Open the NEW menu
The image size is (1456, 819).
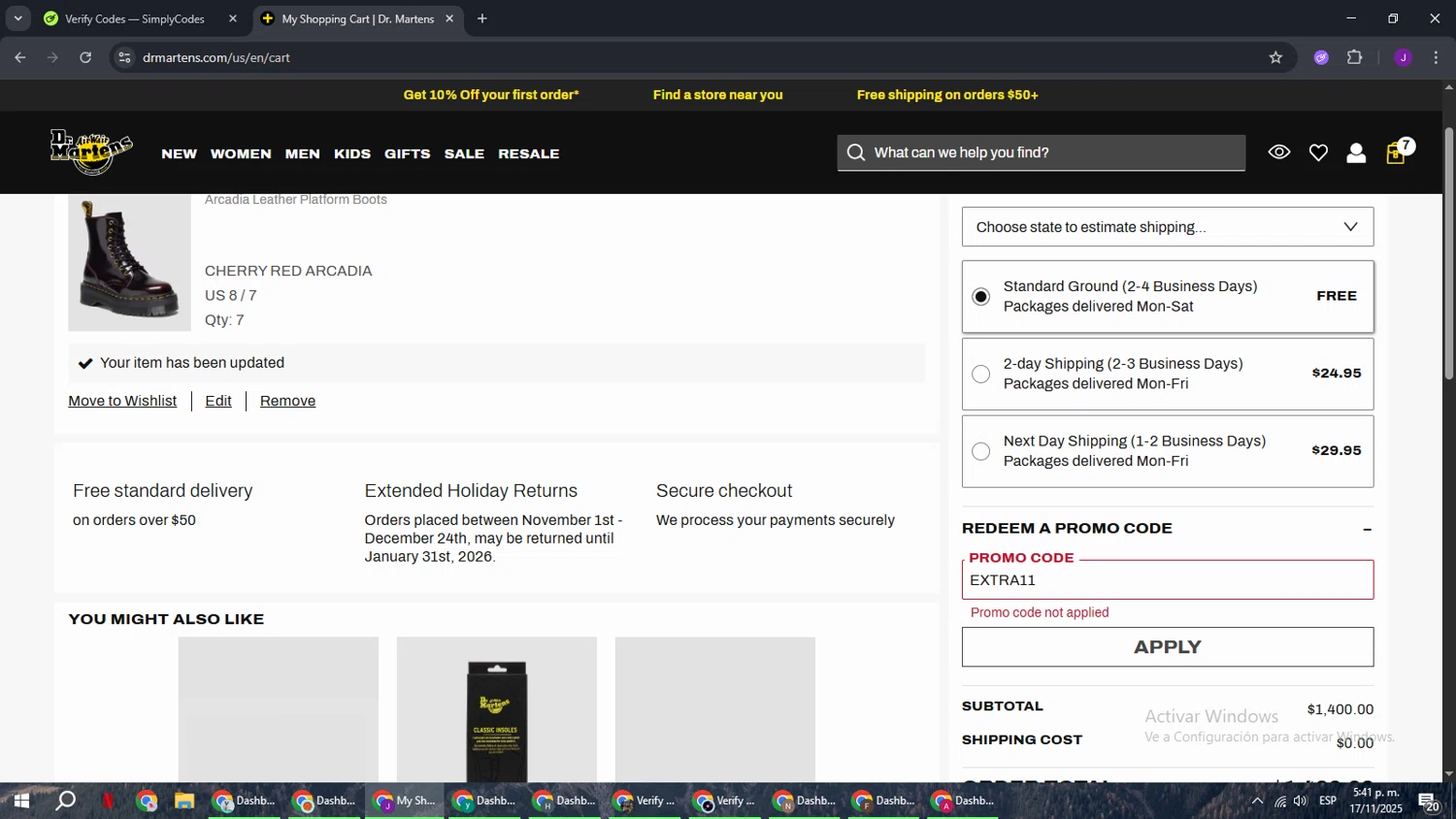click(179, 153)
